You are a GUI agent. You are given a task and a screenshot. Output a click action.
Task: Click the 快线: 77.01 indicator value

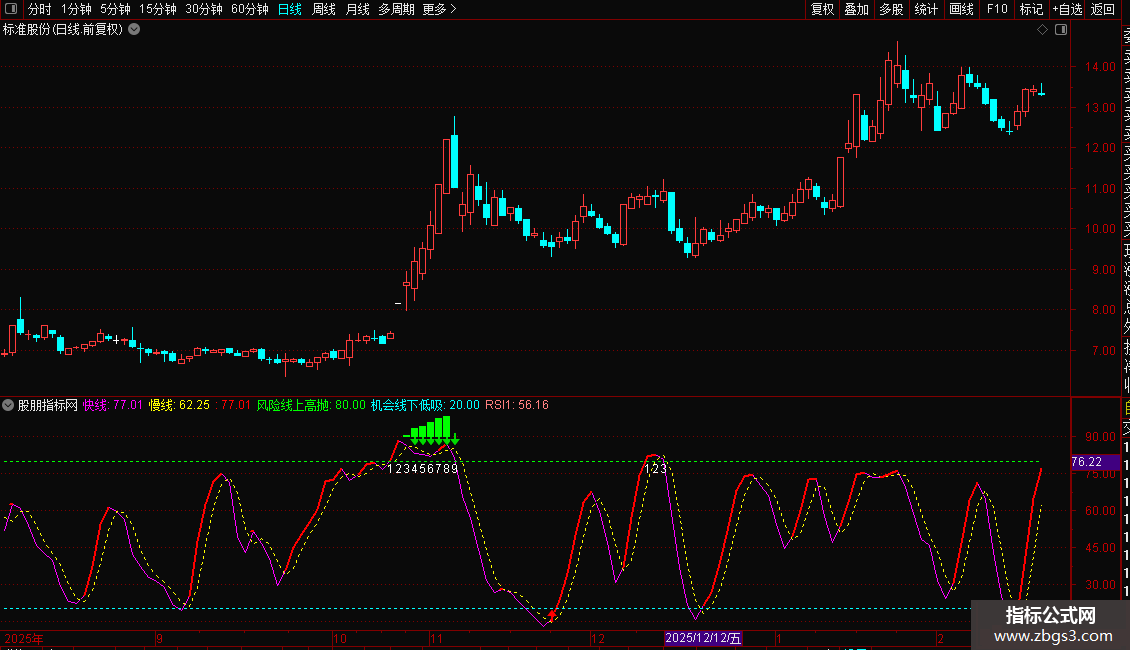(113, 405)
